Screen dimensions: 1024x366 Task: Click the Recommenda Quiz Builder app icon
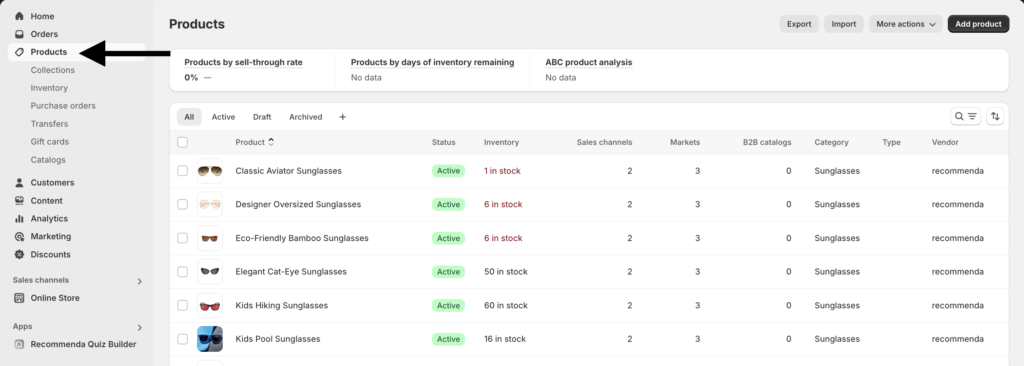(x=20, y=344)
